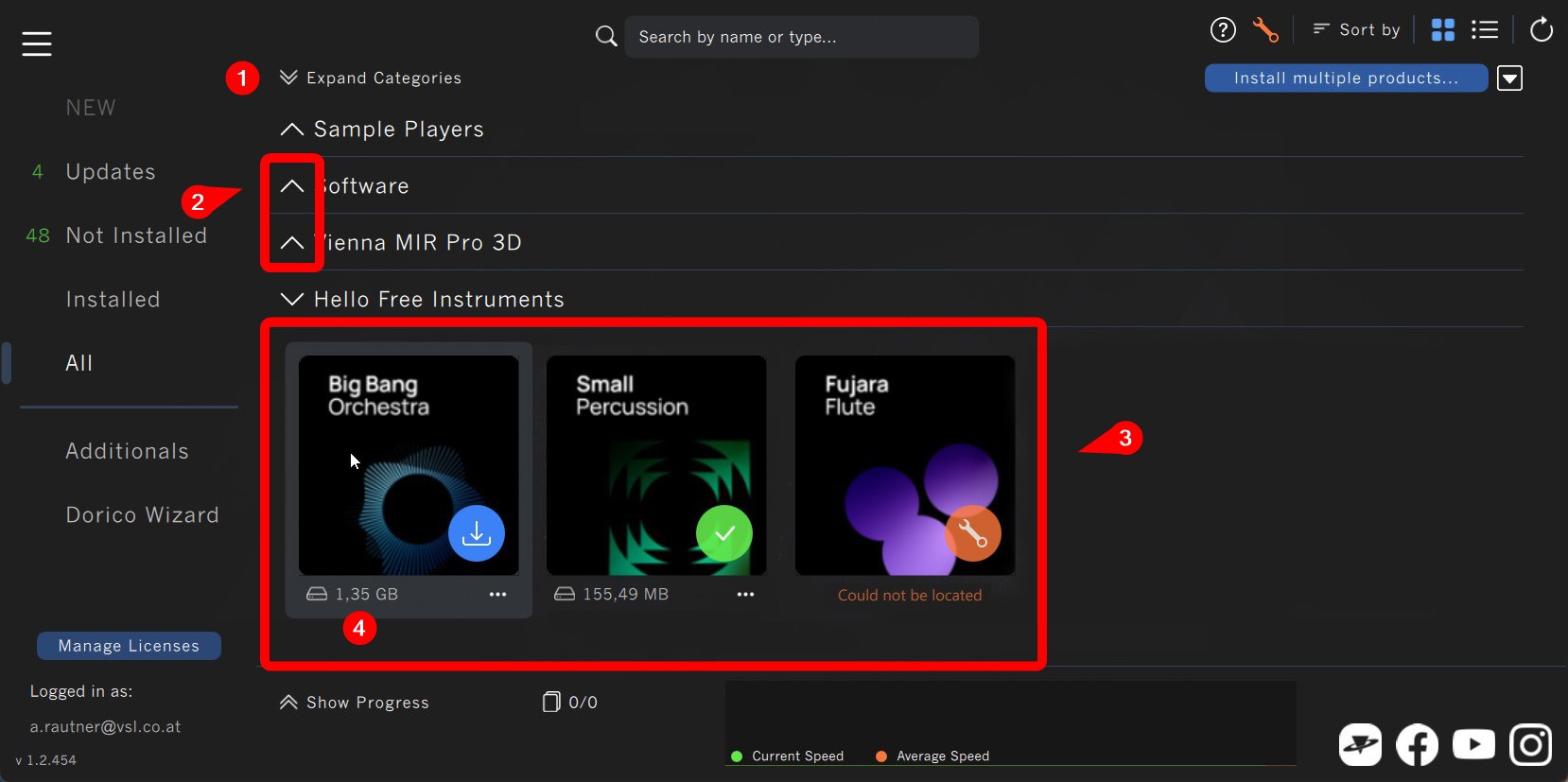Click the search magnifier icon

click(606, 37)
